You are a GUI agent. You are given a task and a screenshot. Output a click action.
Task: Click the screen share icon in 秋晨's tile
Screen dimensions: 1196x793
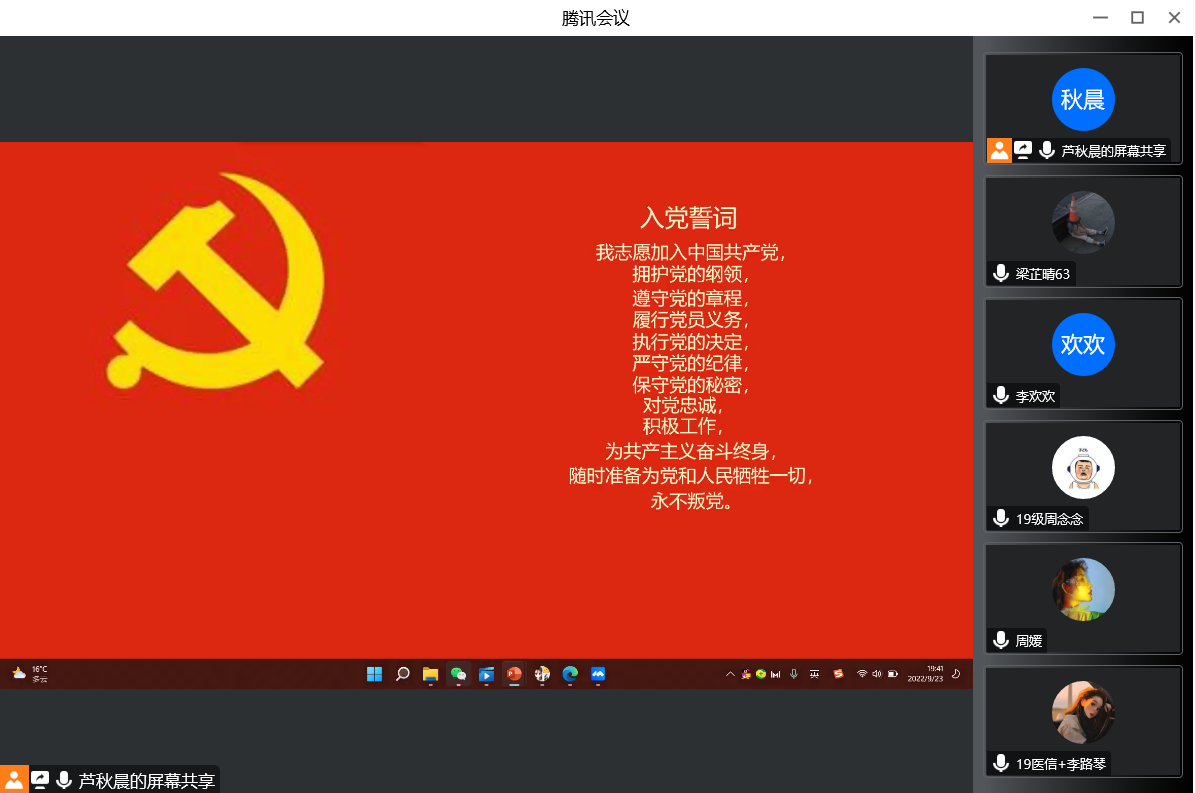(1024, 150)
